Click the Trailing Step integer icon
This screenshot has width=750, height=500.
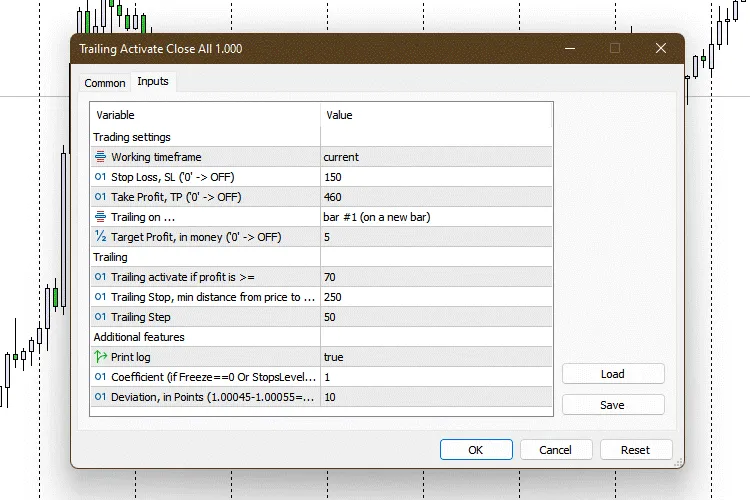tap(100, 317)
